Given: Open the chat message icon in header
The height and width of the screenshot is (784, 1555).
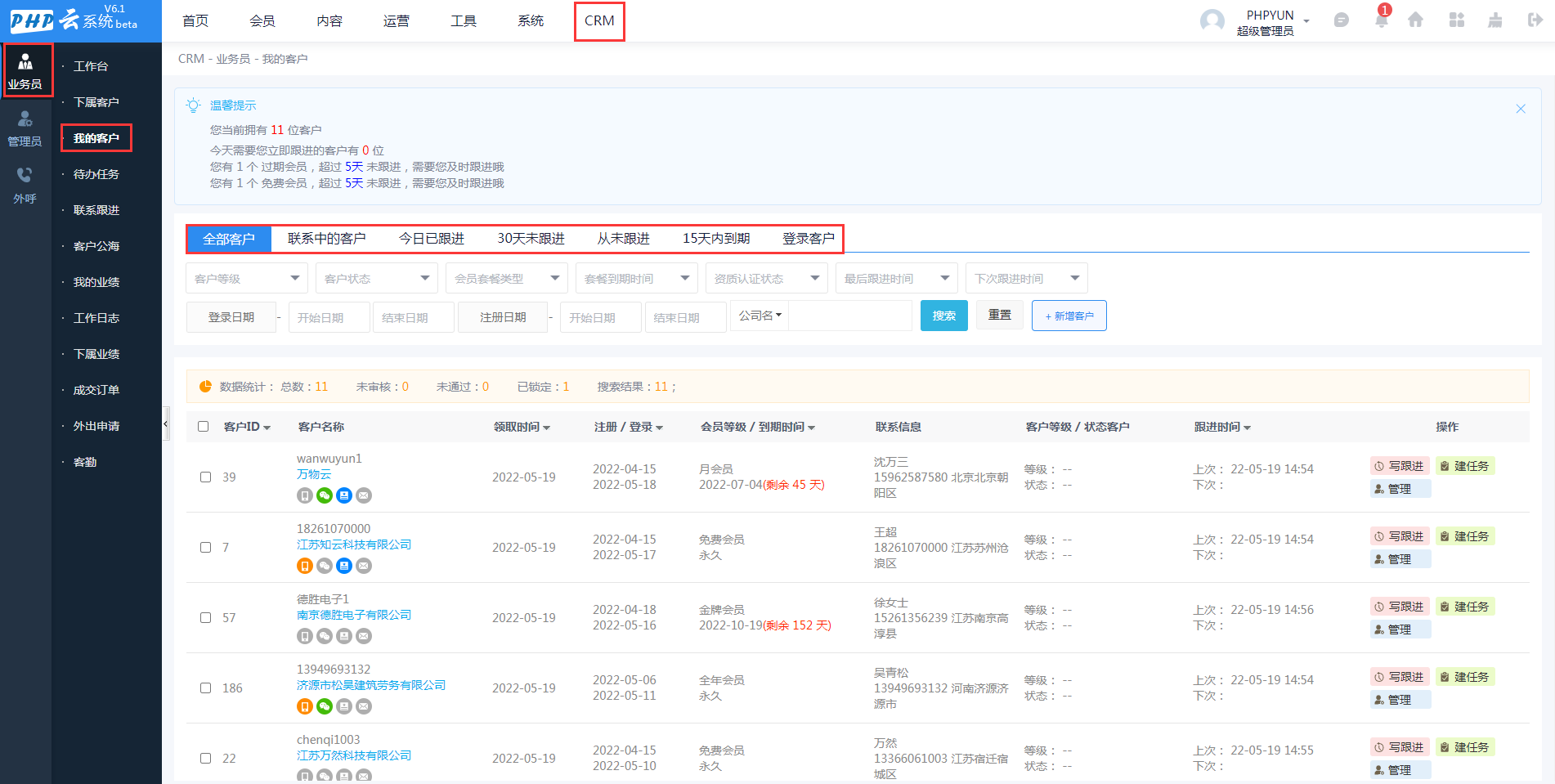Looking at the screenshot, I should tap(1342, 20).
